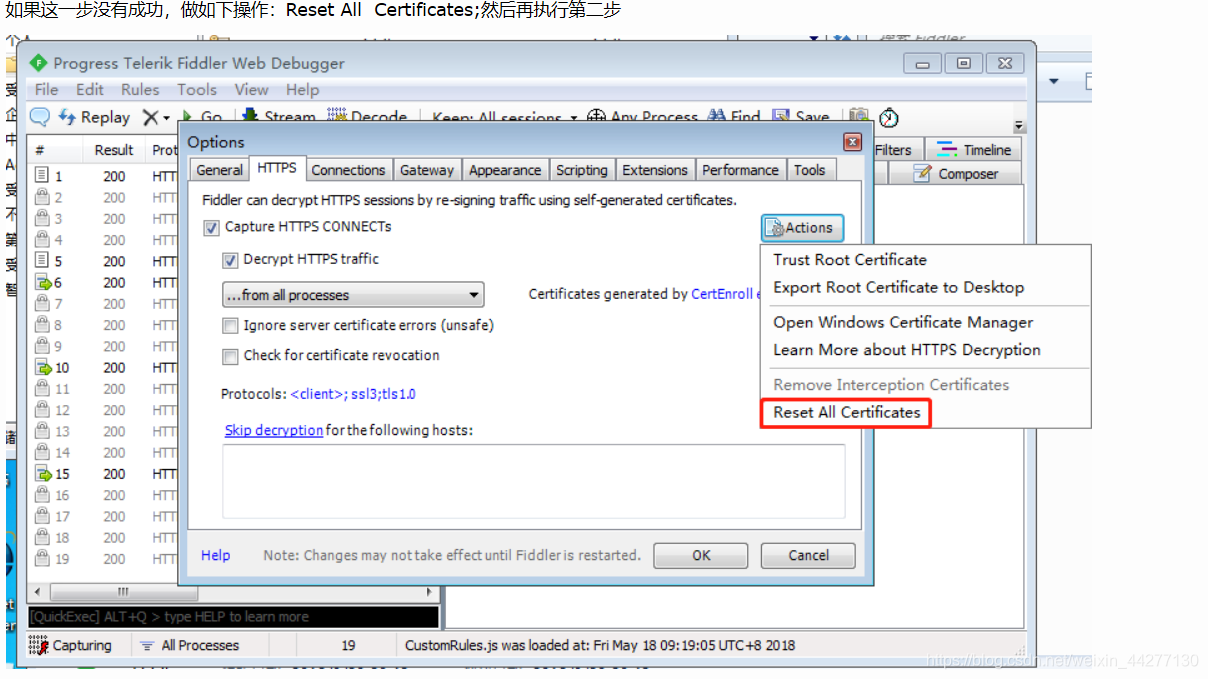The image size is (1208, 679).
Task: Open the Composer tab
Action: coord(956,174)
